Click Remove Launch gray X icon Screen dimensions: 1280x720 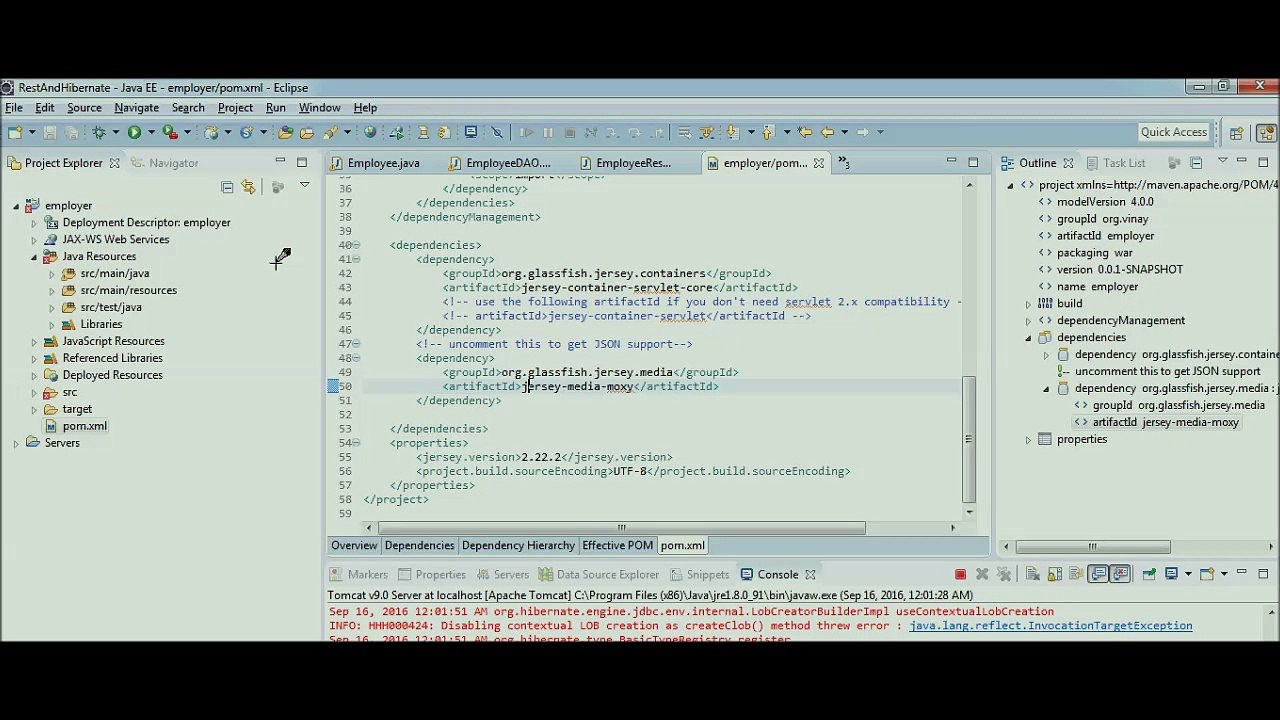click(x=982, y=574)
